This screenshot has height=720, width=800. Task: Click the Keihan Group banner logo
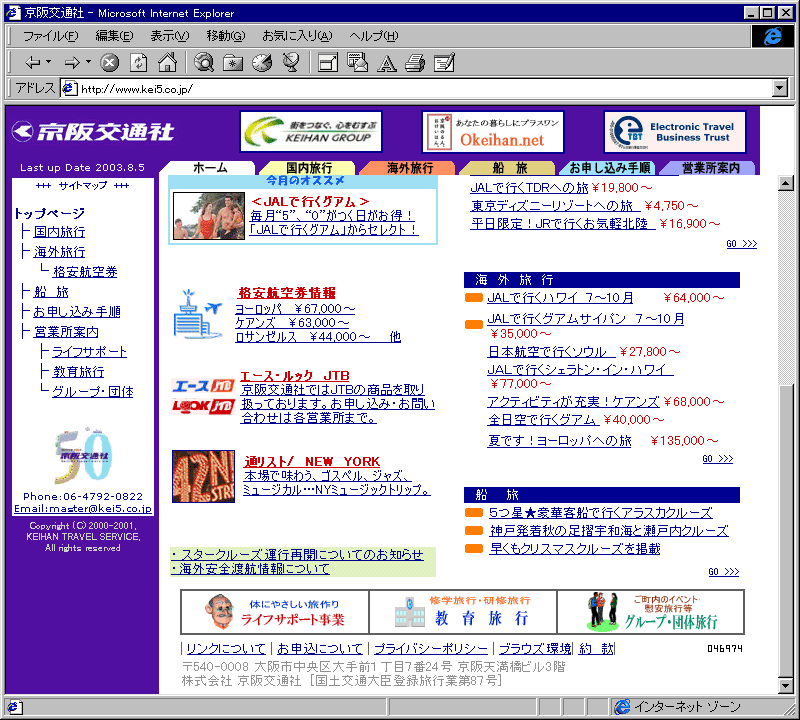tap(311, 132)
